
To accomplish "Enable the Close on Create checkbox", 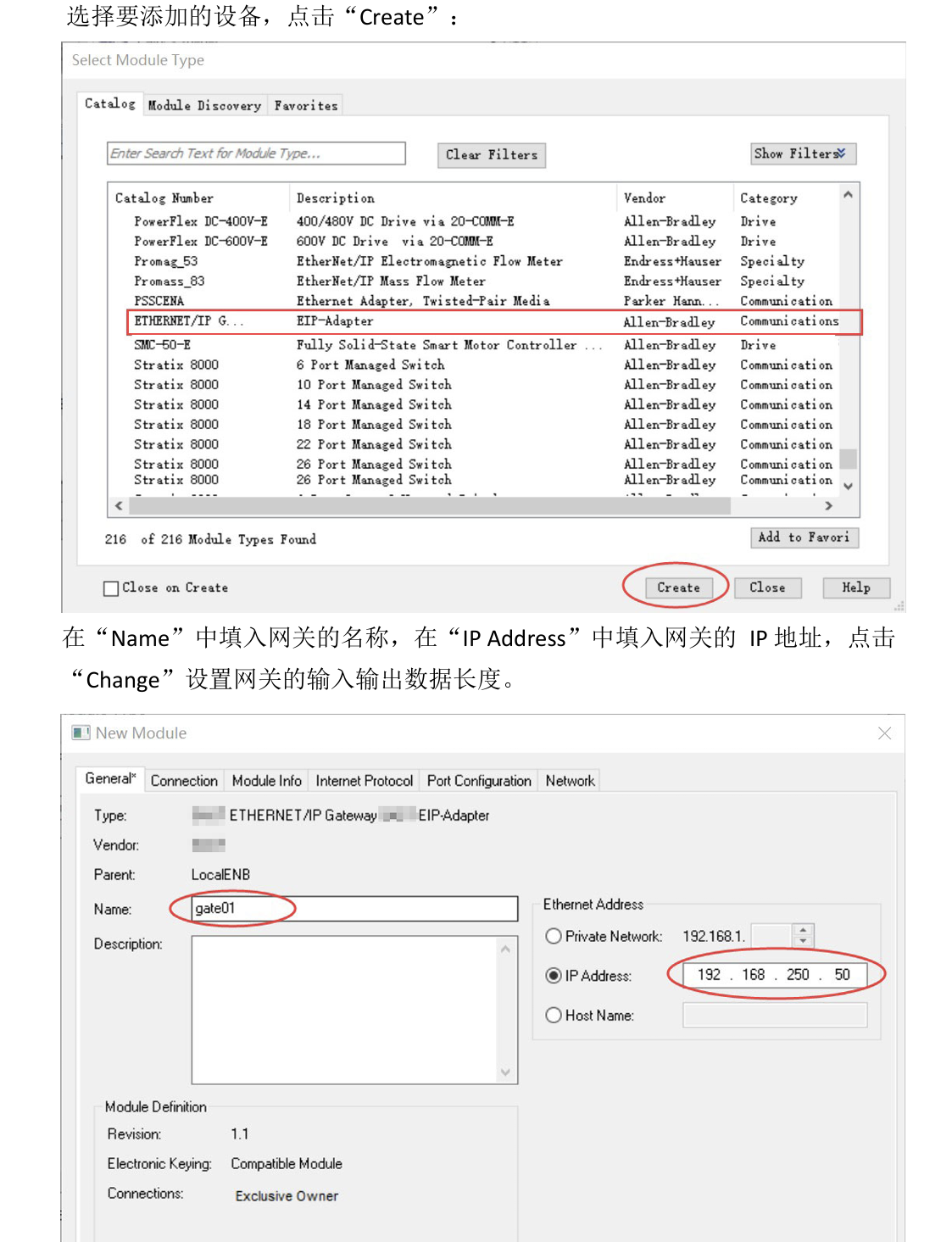I will point(110,588).
